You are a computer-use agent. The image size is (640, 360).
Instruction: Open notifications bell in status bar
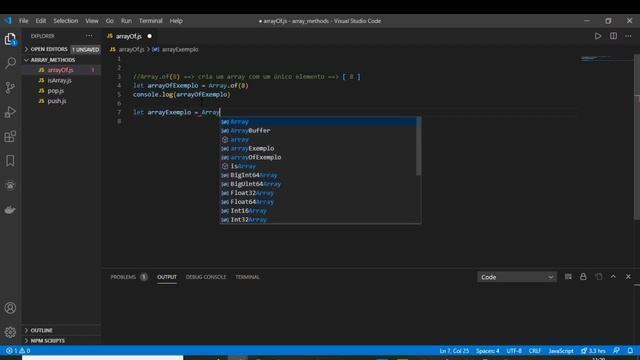pos(630,351)
